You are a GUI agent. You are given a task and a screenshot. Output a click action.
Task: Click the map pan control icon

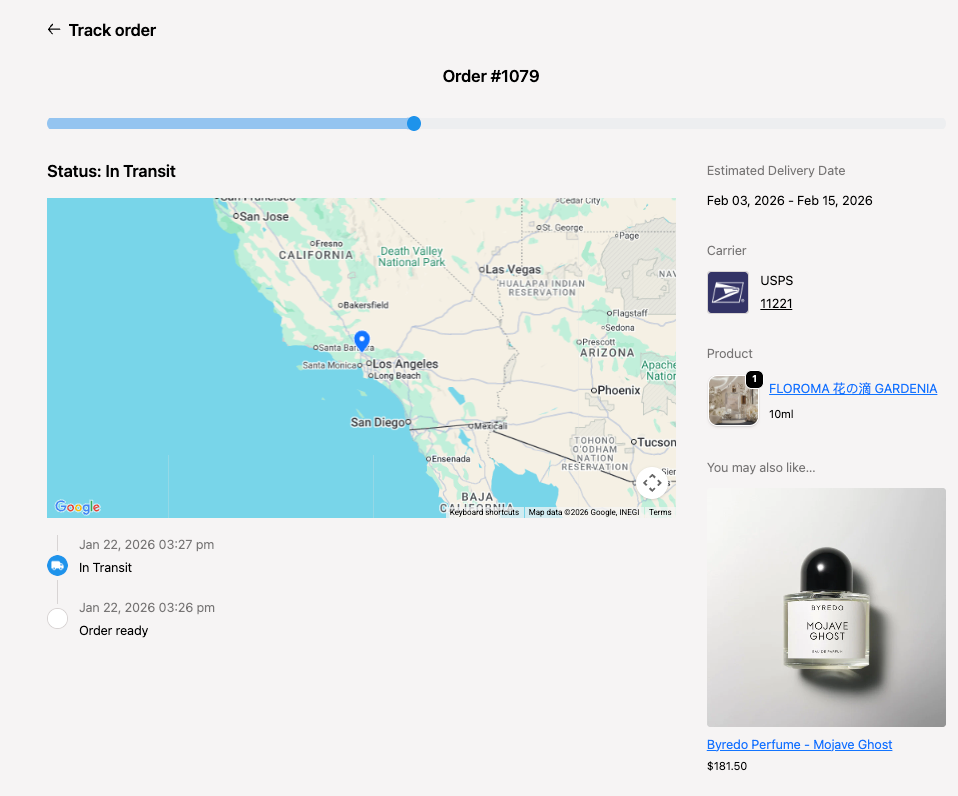coord(652,483)
